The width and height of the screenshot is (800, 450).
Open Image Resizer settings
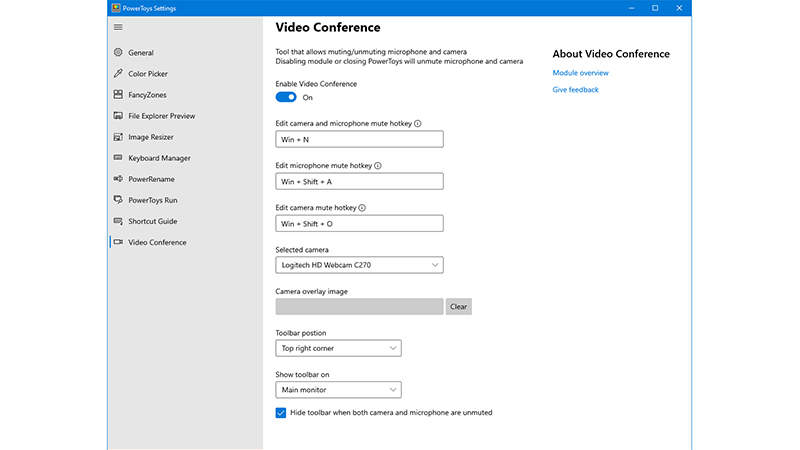coord(151,137)
